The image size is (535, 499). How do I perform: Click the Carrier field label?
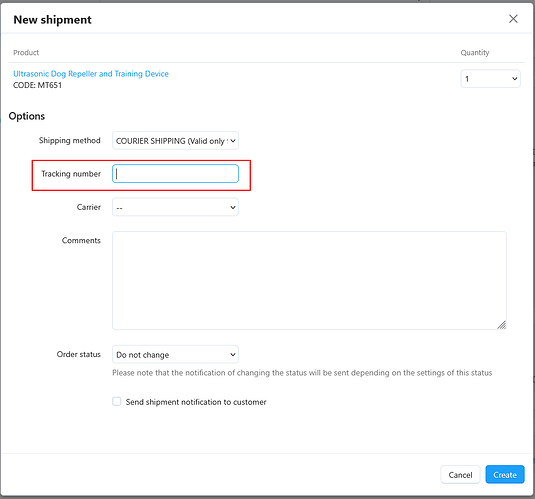point(89,207)
